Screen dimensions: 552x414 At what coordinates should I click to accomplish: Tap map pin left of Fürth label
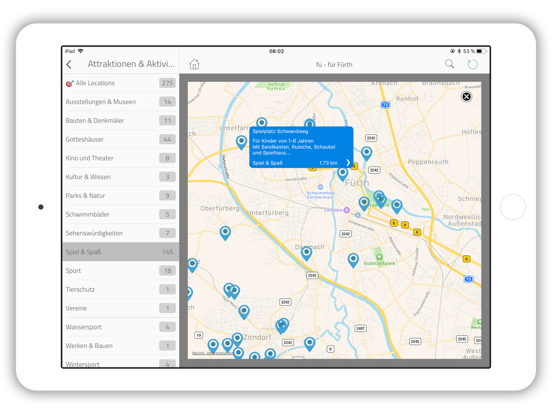pyautogui.click(x=343, y=174)
